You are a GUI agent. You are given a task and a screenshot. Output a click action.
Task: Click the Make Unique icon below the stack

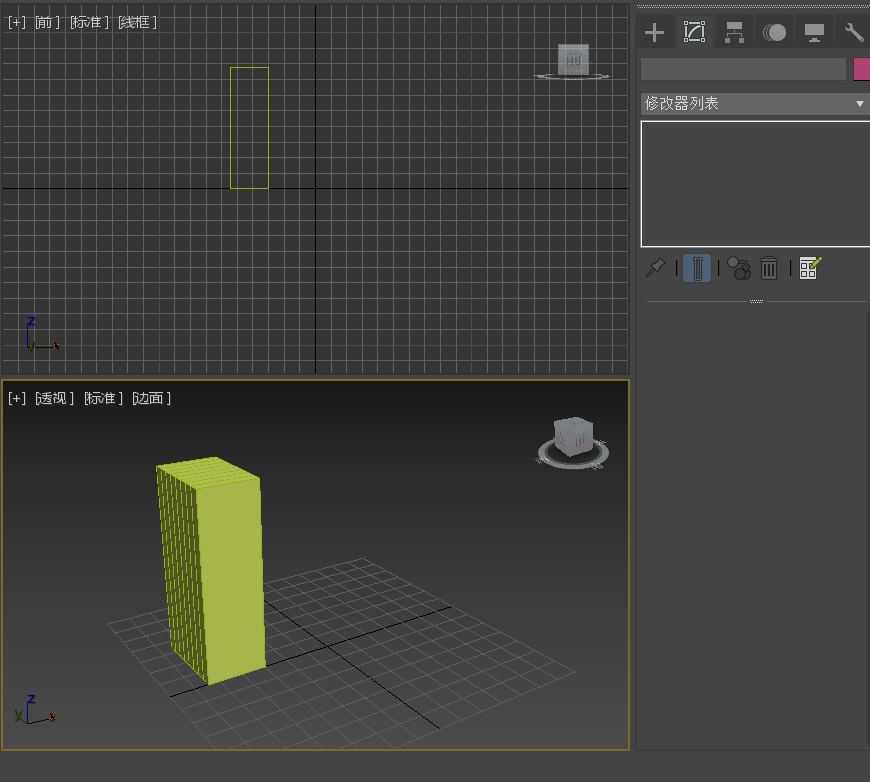[738, 268]
